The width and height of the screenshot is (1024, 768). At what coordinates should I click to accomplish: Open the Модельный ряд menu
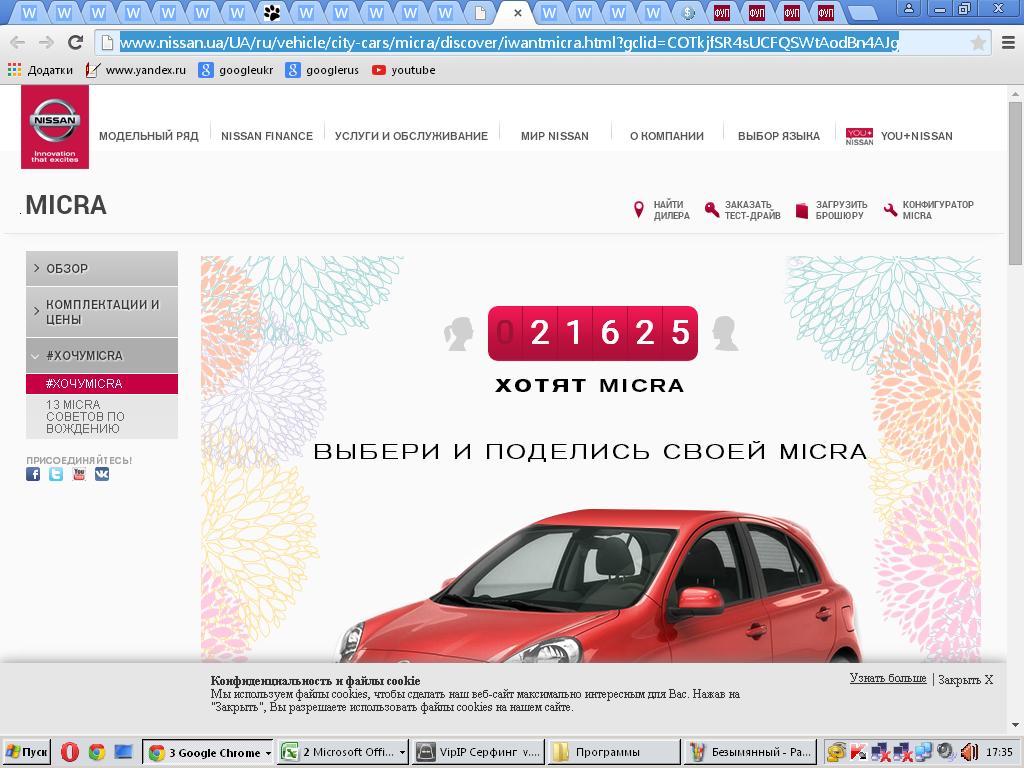point(149,136)
